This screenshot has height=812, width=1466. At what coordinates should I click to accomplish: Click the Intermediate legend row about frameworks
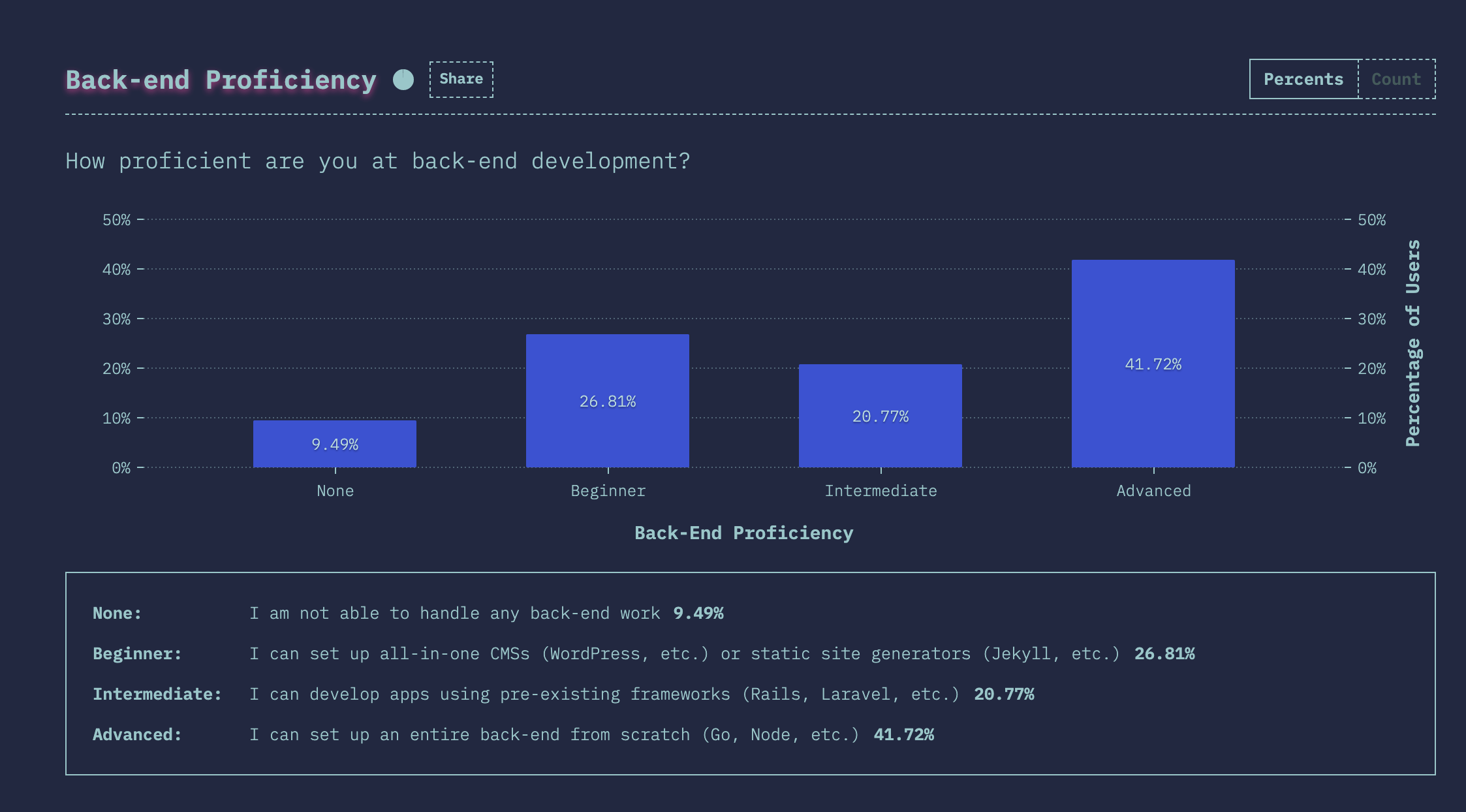tap(604, 695)
